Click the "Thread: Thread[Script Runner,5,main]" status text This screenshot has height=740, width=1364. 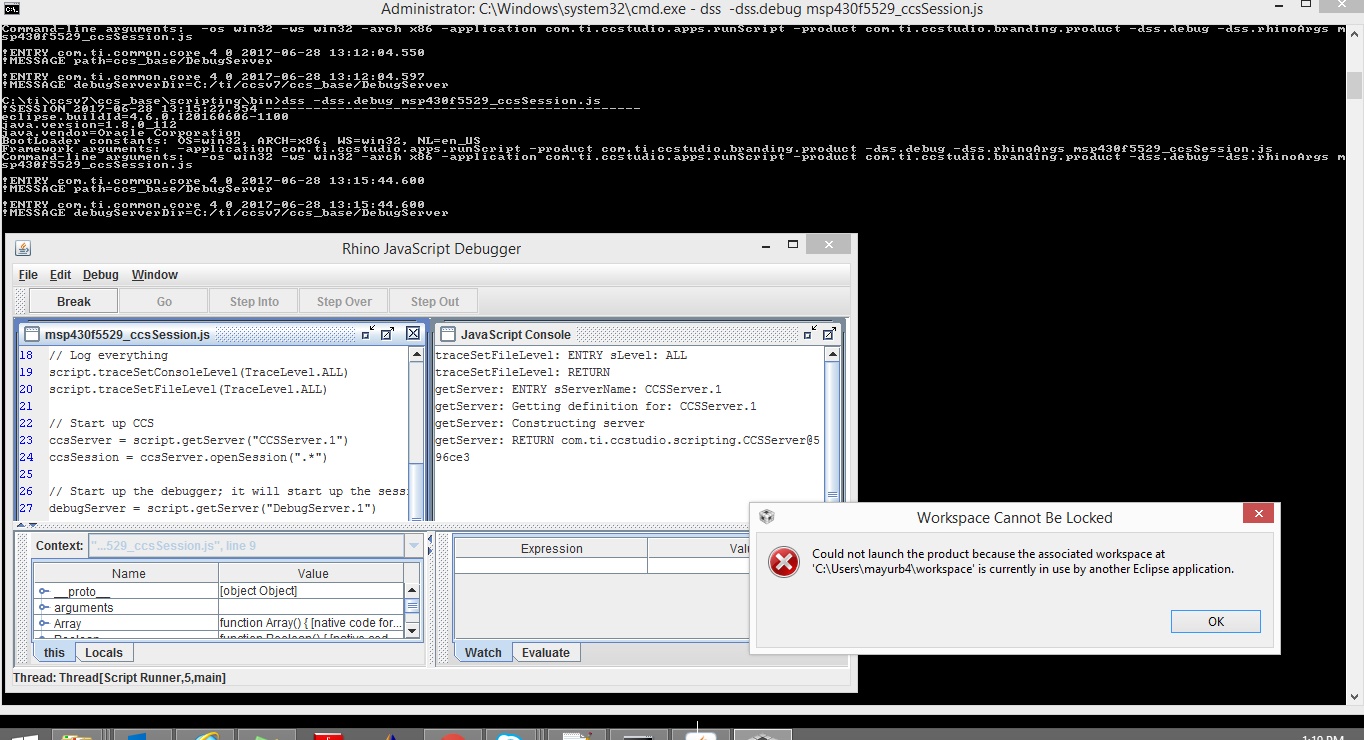coord(119,678)
